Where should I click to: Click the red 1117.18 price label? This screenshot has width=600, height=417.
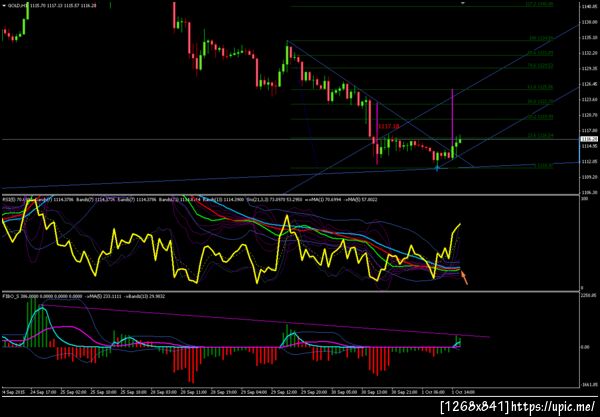389,126
